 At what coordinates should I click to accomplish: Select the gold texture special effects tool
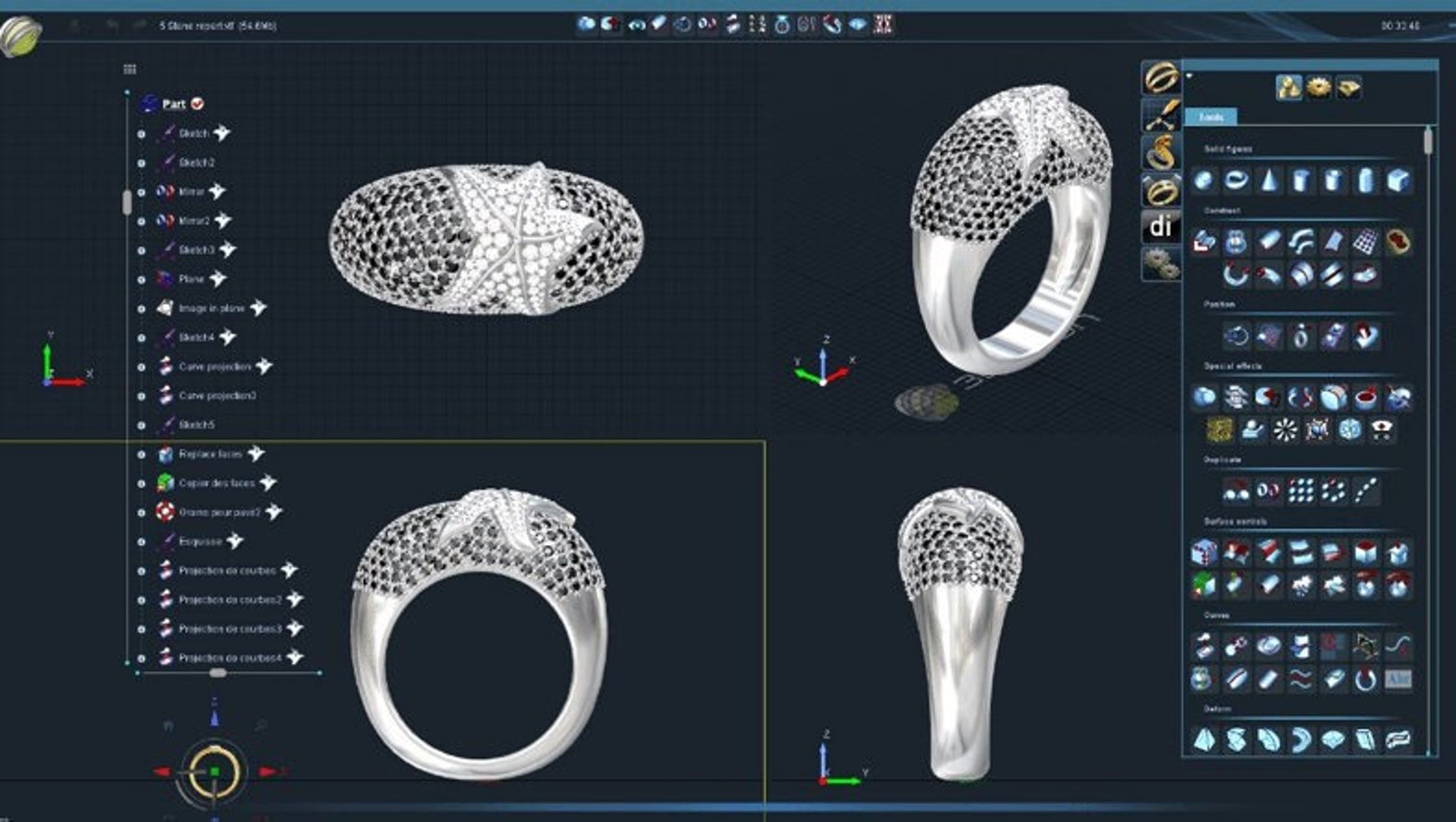pos(1219,429)
